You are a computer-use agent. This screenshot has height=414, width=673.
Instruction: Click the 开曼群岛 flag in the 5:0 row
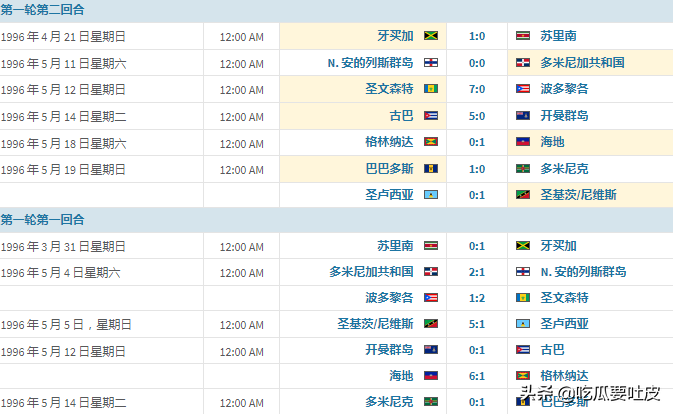point(522,115)
